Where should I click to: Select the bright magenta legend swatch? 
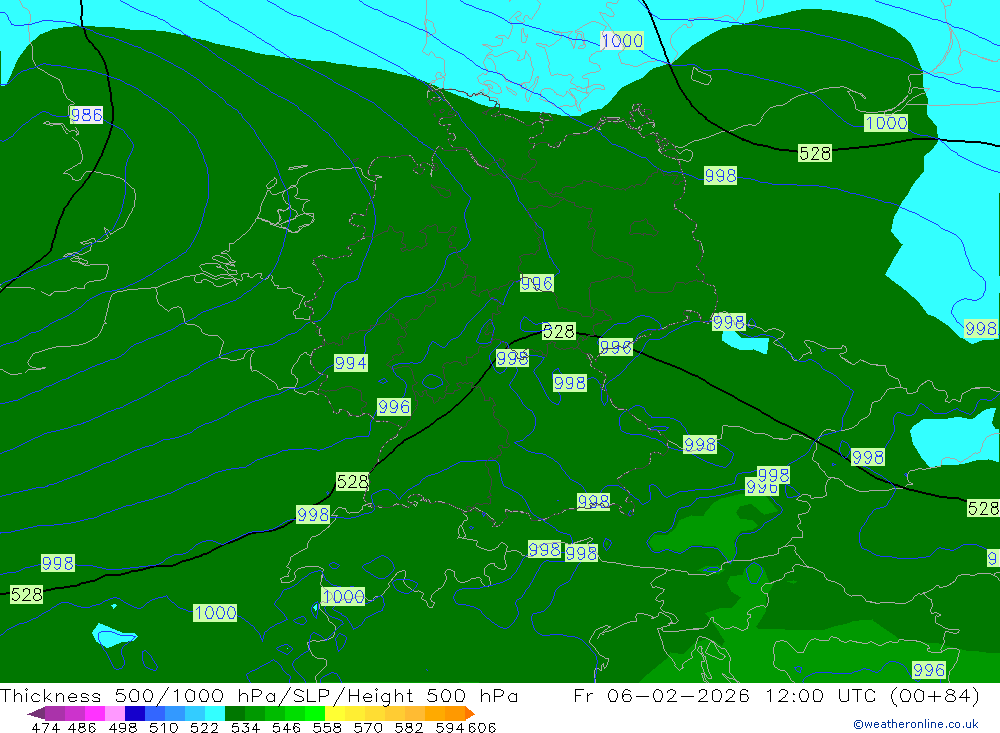click(93, 713)
